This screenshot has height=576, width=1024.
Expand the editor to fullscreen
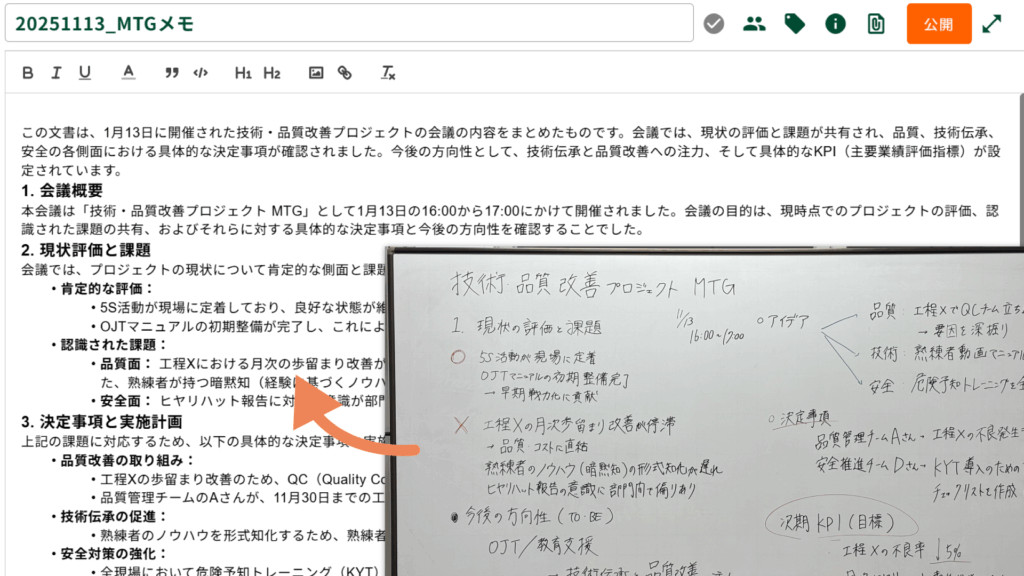click(x=992, y=24)
